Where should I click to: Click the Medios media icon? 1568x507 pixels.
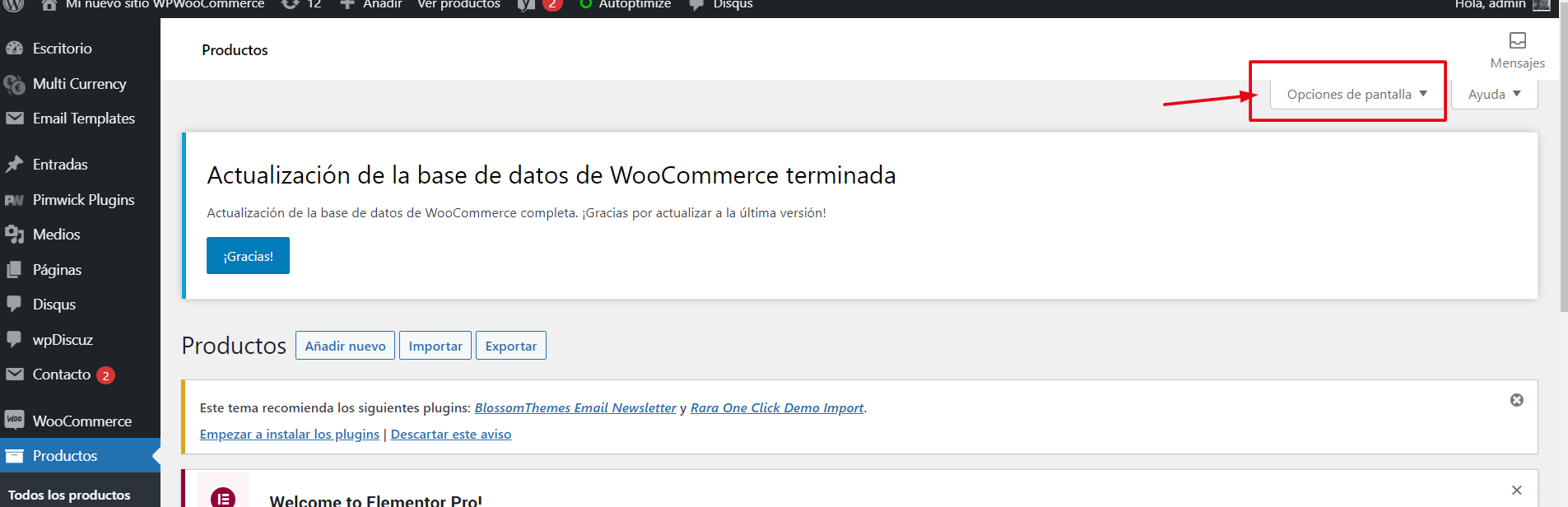(x=14, y=235)
